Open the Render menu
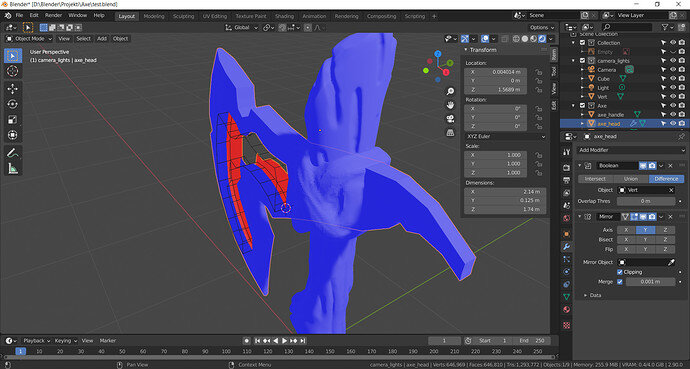Image resolution: width=690 pixels, height=369 pixels. click(x=53, y=15)
